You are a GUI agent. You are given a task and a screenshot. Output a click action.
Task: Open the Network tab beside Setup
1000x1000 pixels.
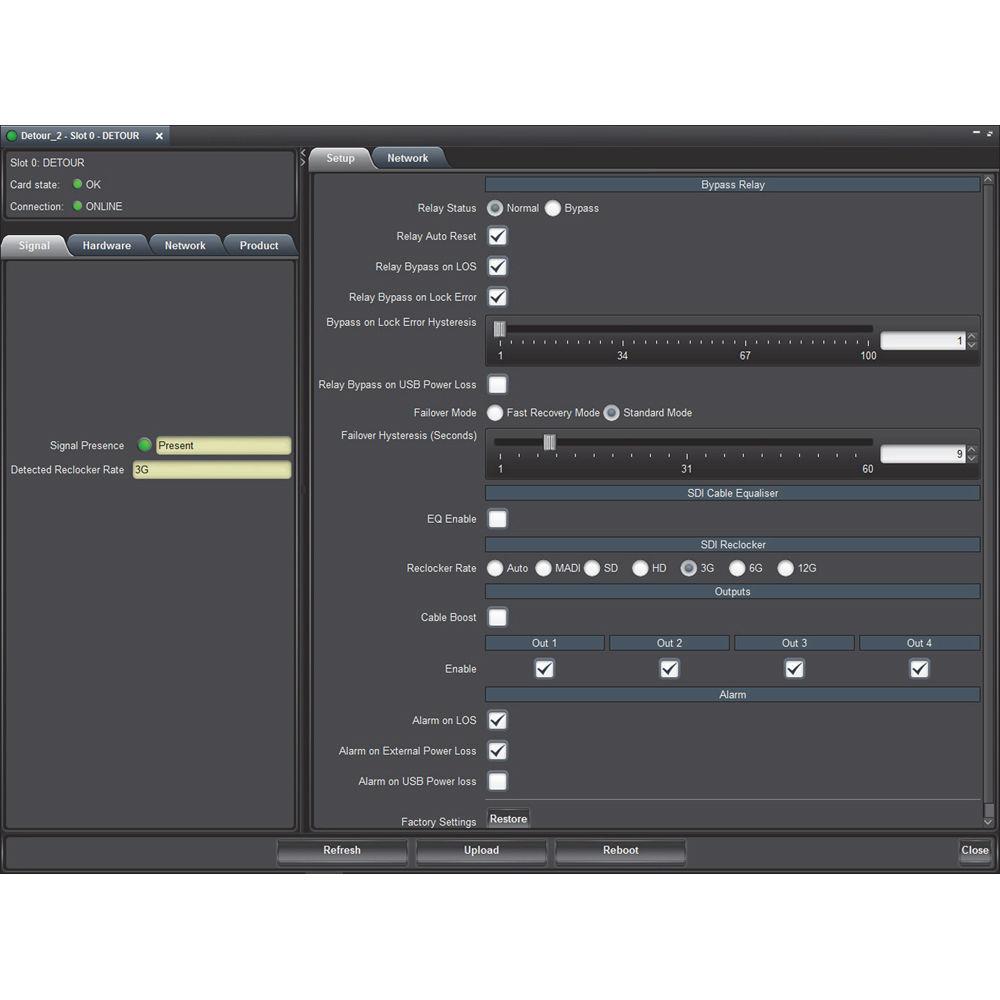pos(408,158)
